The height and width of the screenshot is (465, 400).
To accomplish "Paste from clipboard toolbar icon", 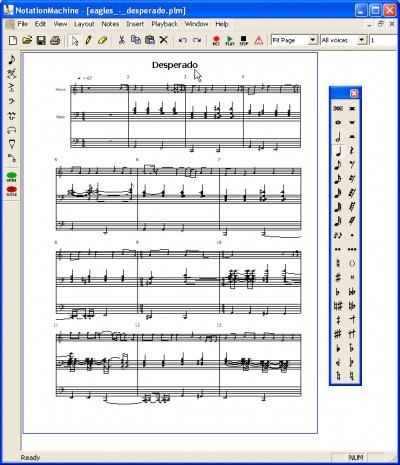I will click(150, 40).
